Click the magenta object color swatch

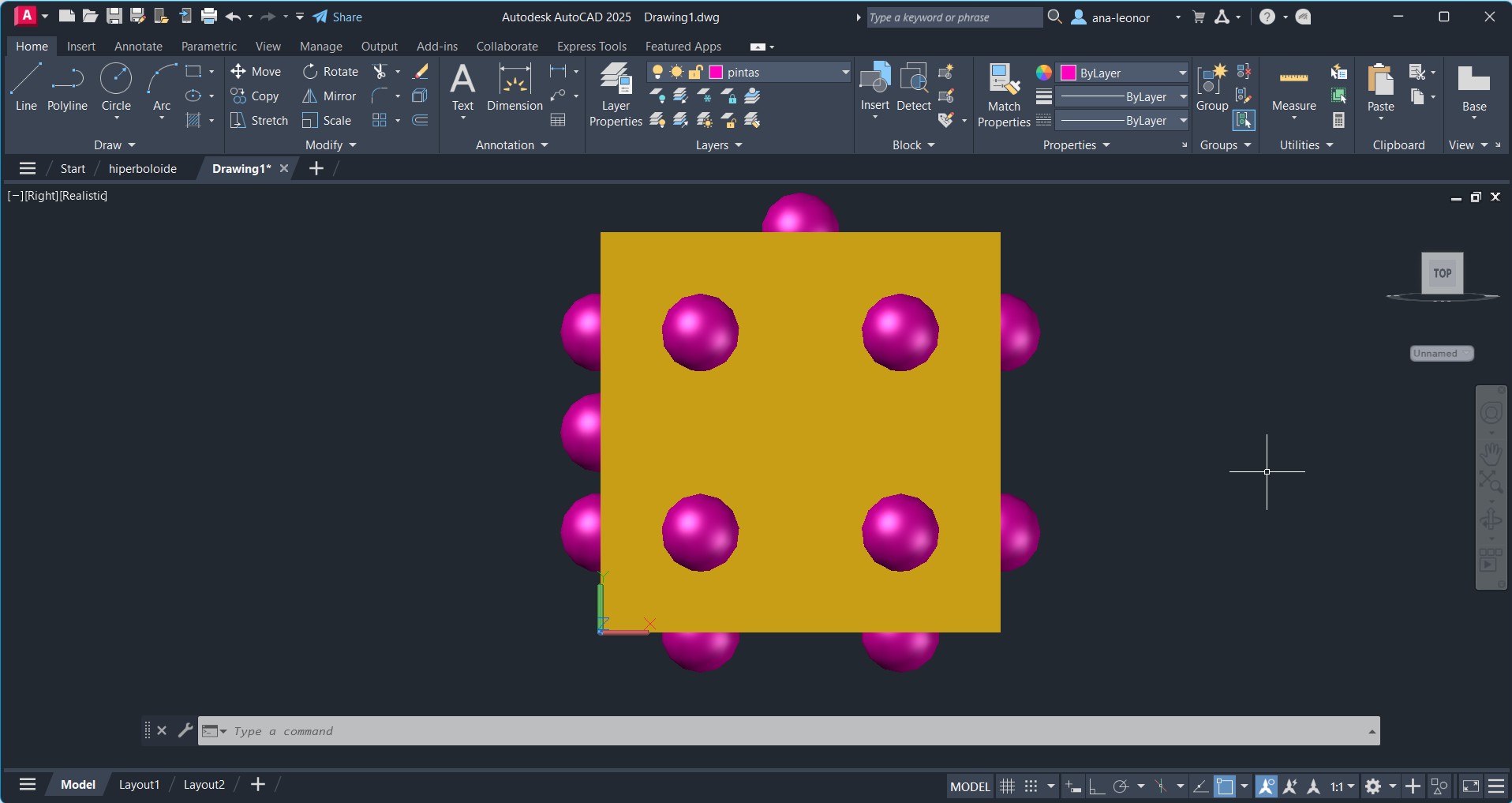point(1069,73)
